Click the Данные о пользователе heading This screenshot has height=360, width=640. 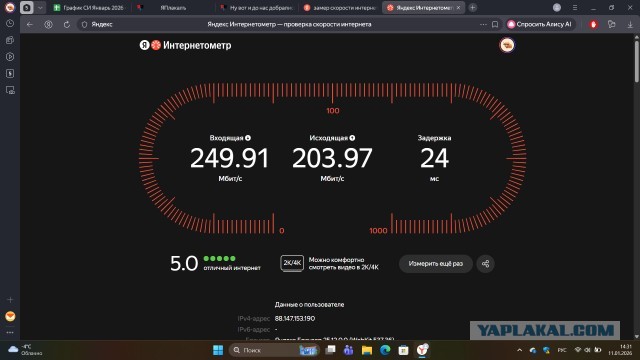click(x=309, y=304)
